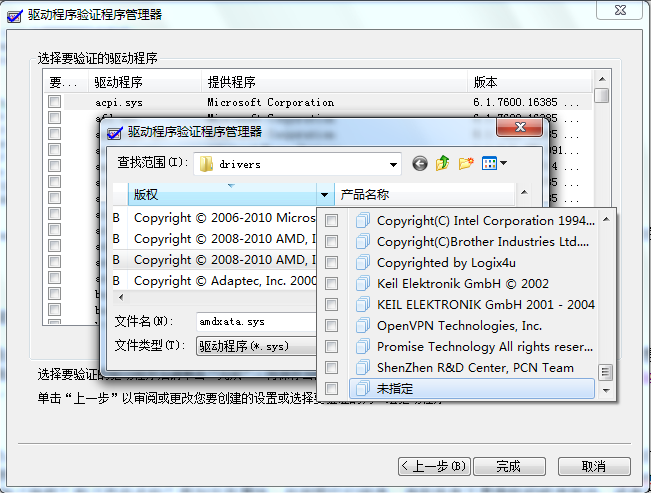Click the Back navigation arrow icon
The image size is (651, 493).
[420, 163]
